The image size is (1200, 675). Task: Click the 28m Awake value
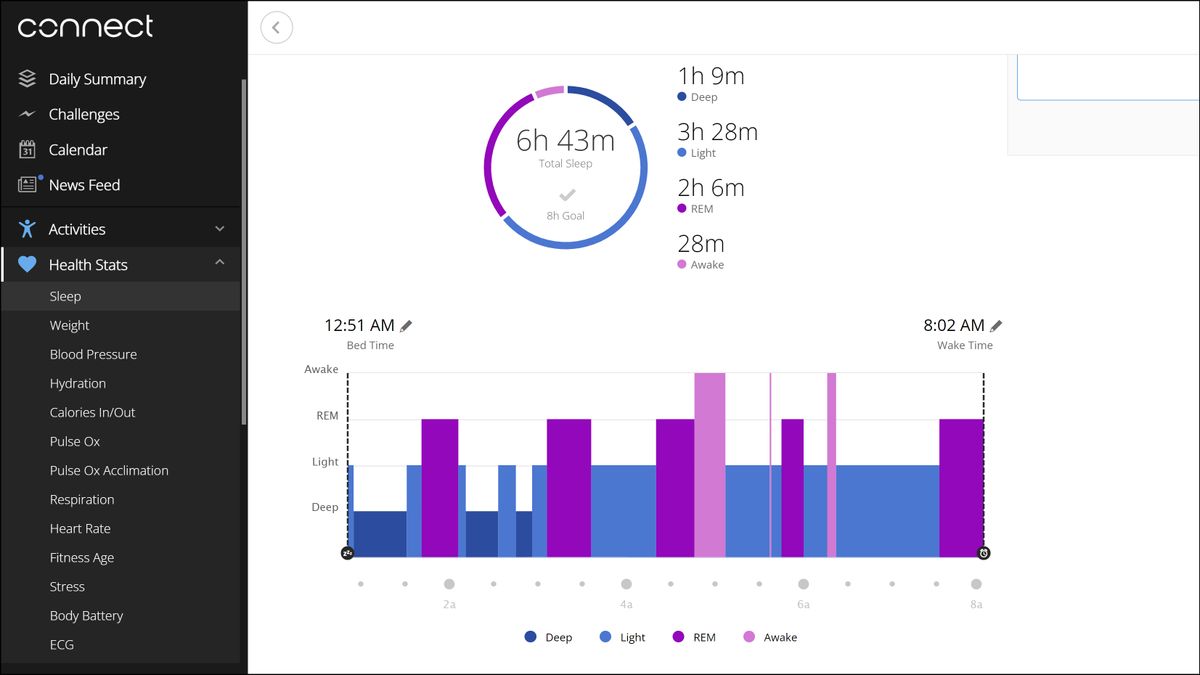coord(701,244)
